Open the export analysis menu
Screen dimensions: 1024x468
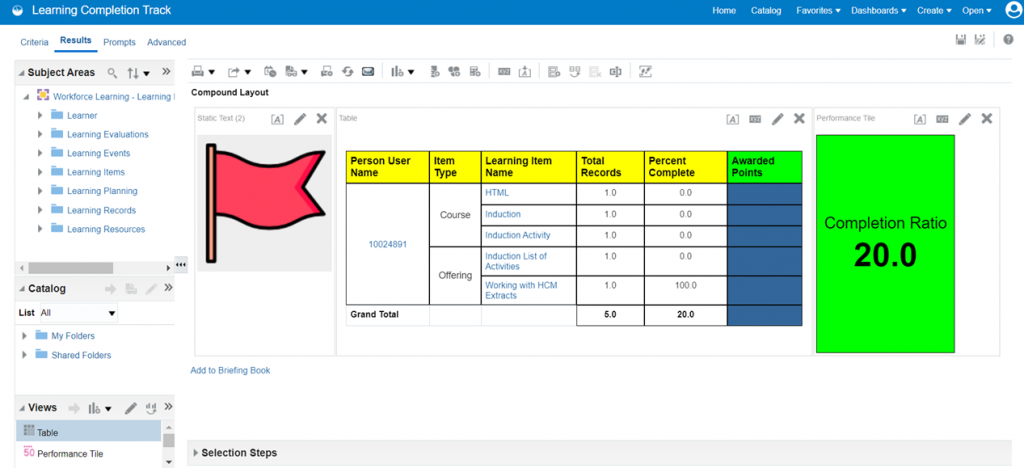pos(239,72)
